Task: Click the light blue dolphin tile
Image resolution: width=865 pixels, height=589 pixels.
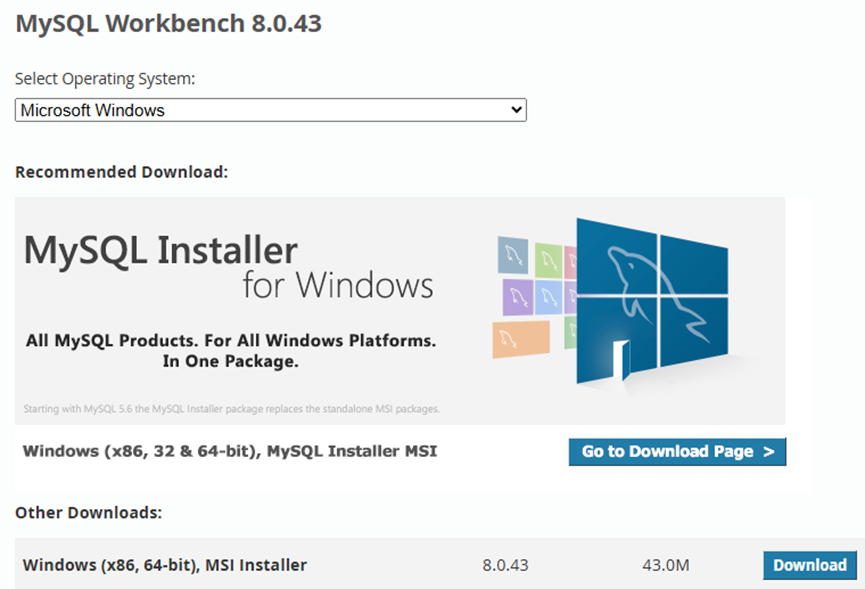Action: click(547, 296)
